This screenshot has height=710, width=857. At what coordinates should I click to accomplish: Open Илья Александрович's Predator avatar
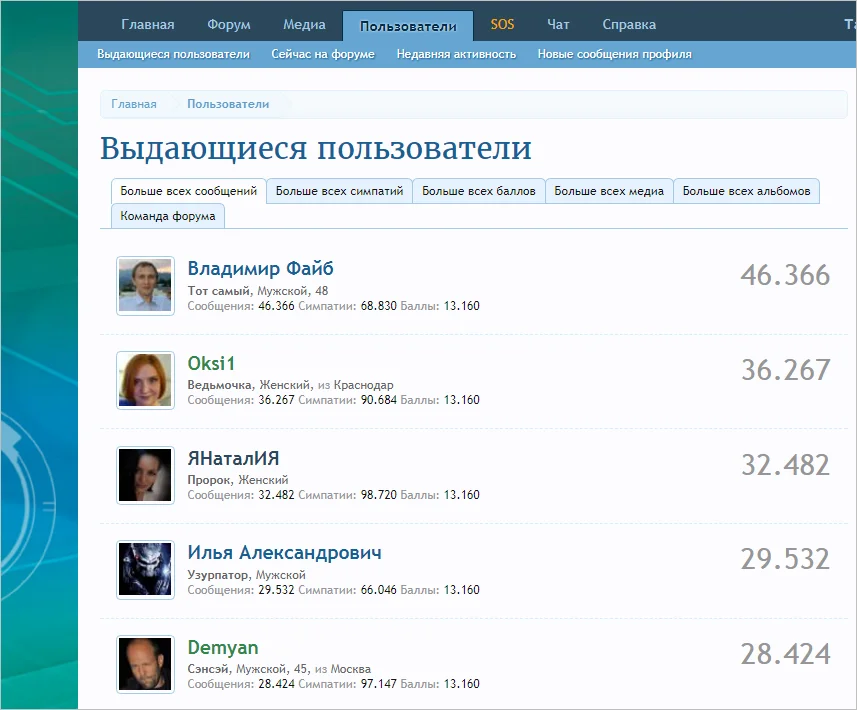145,570
